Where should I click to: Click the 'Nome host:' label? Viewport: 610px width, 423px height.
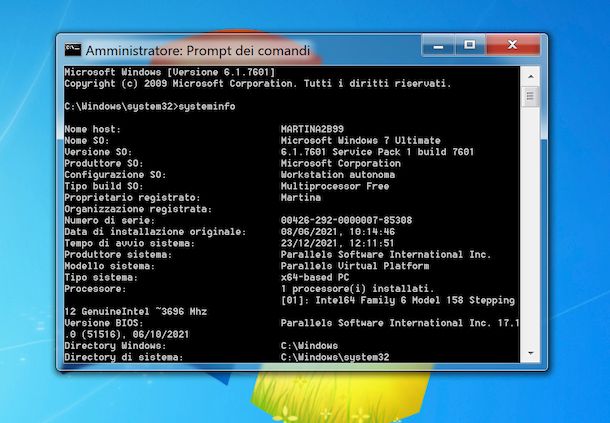pos(93,129)
